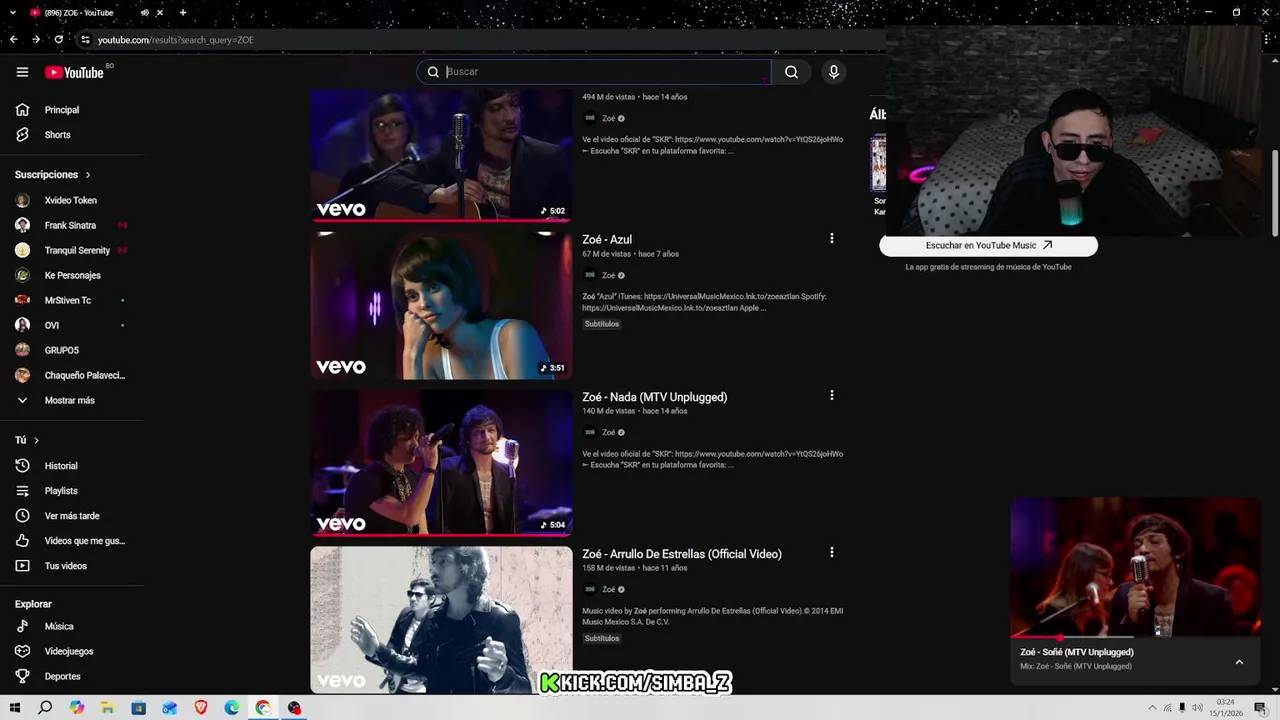Screen dimensions: 1280x720
Task: Open the Zoé - Azul video title
Action: (607, 240)
